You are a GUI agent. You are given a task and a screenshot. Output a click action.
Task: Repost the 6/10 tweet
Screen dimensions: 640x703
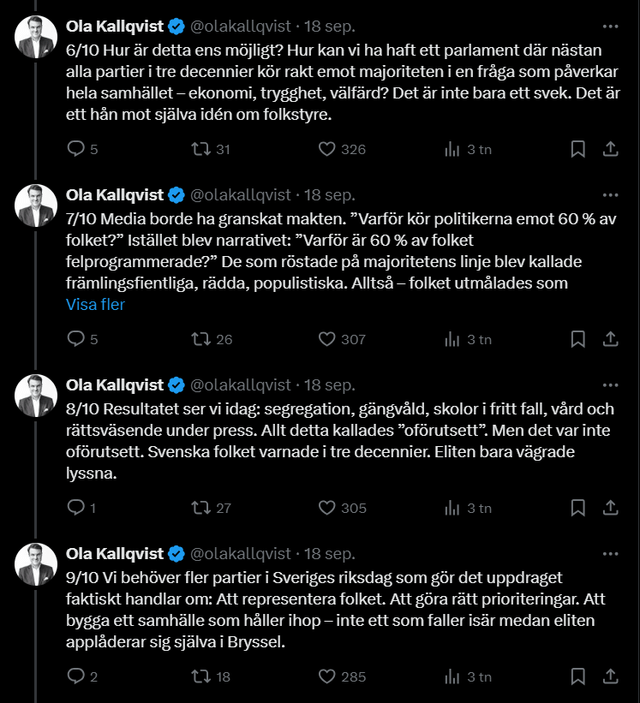(x=199, y=149)
